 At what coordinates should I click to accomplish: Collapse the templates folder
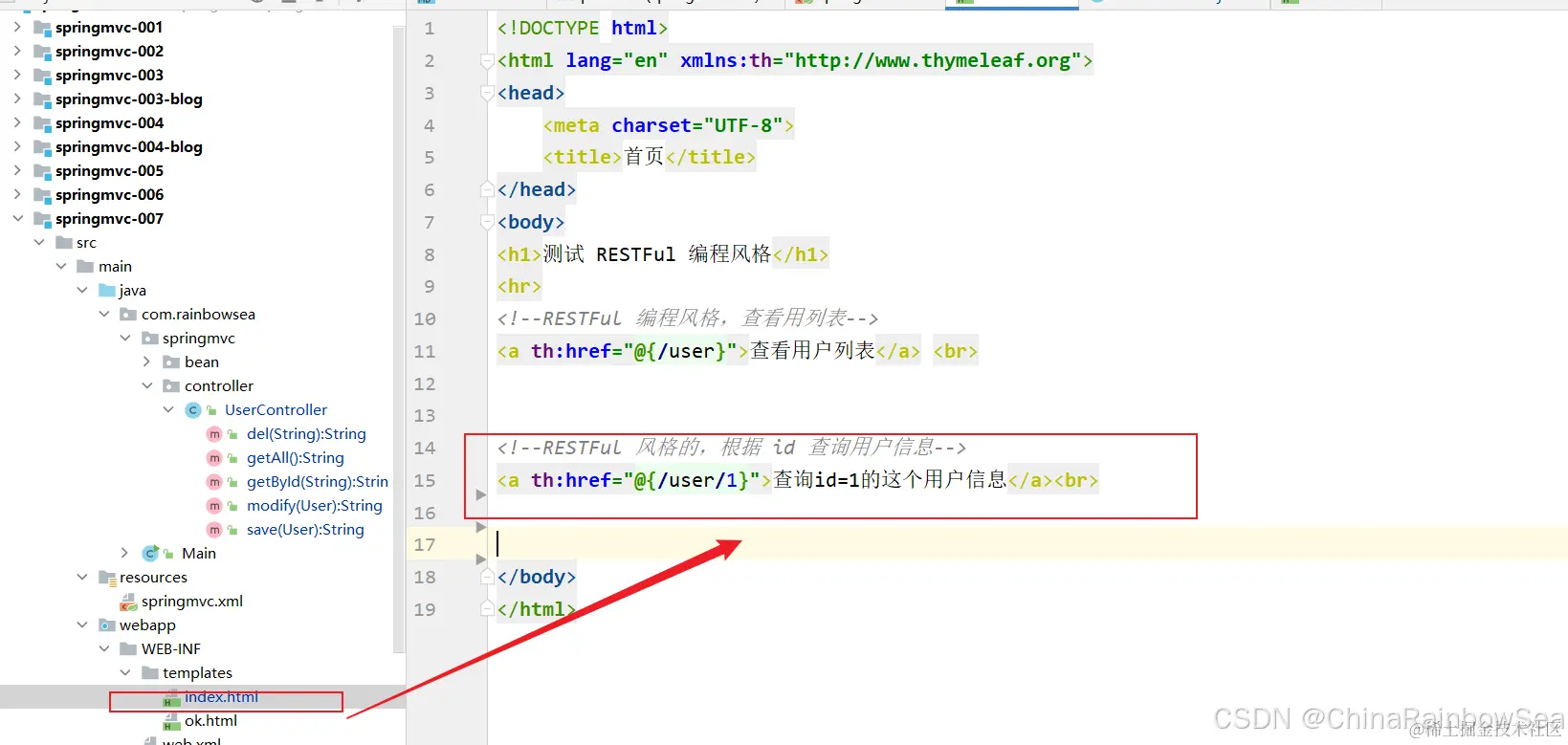125,672
